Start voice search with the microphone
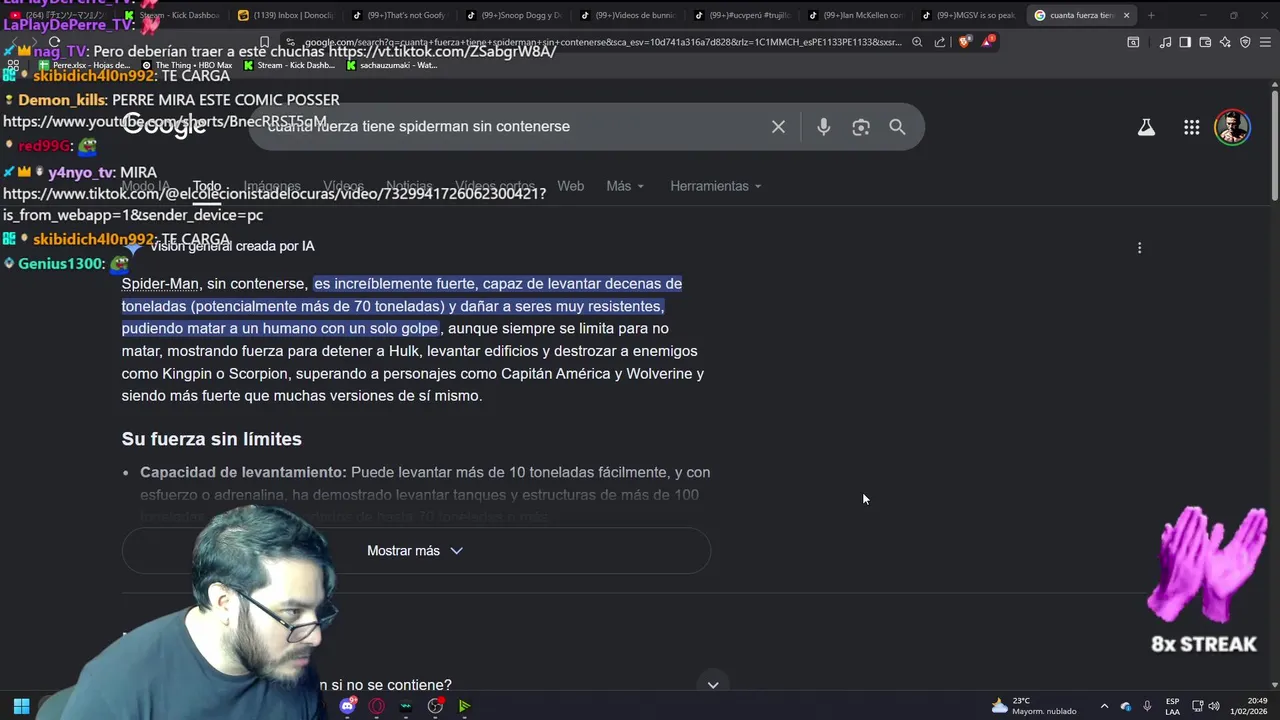Viewport: 1280px width, 720px height. click(x=823, y=127)
